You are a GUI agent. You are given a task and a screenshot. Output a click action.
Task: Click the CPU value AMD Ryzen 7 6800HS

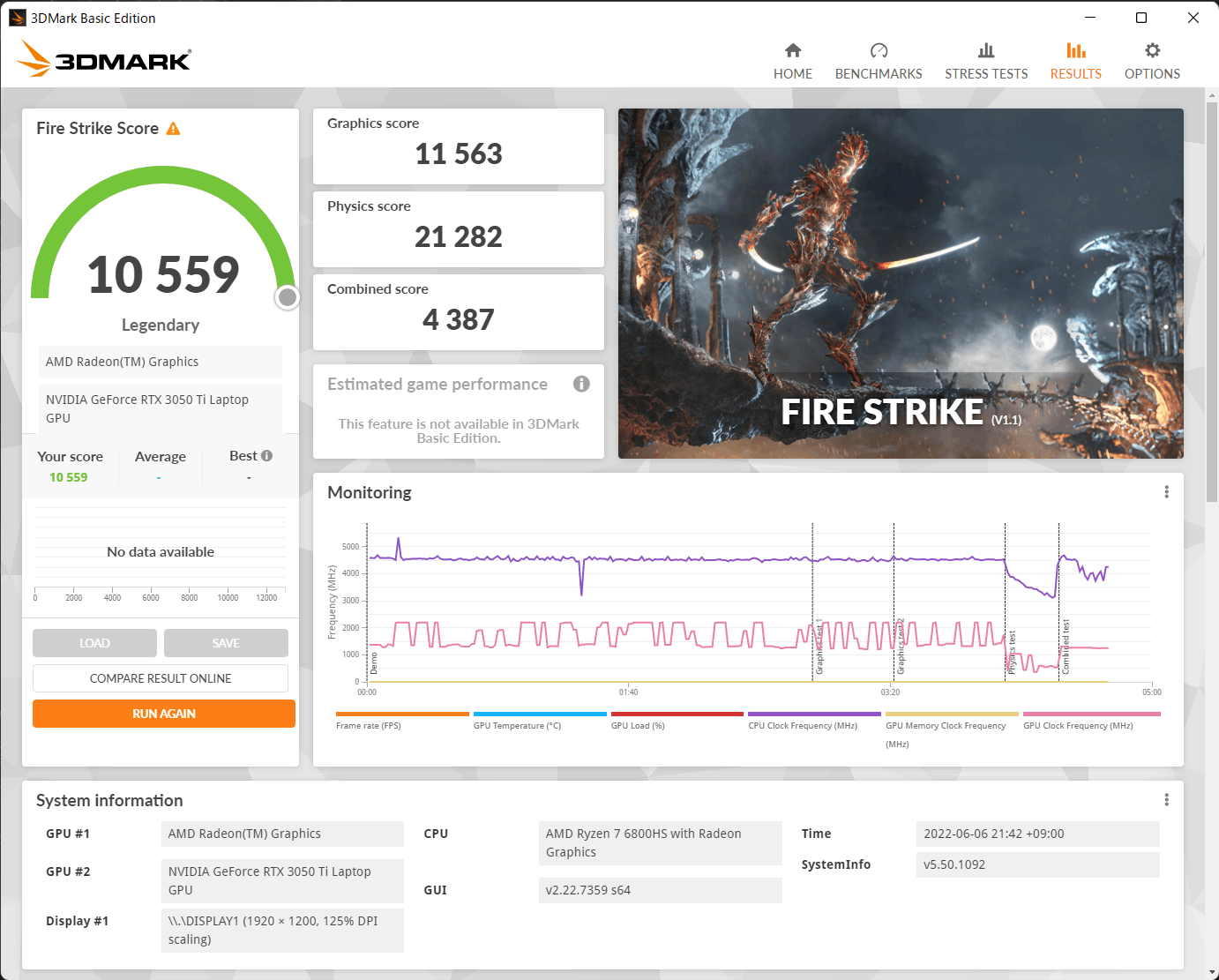(660, 842)
